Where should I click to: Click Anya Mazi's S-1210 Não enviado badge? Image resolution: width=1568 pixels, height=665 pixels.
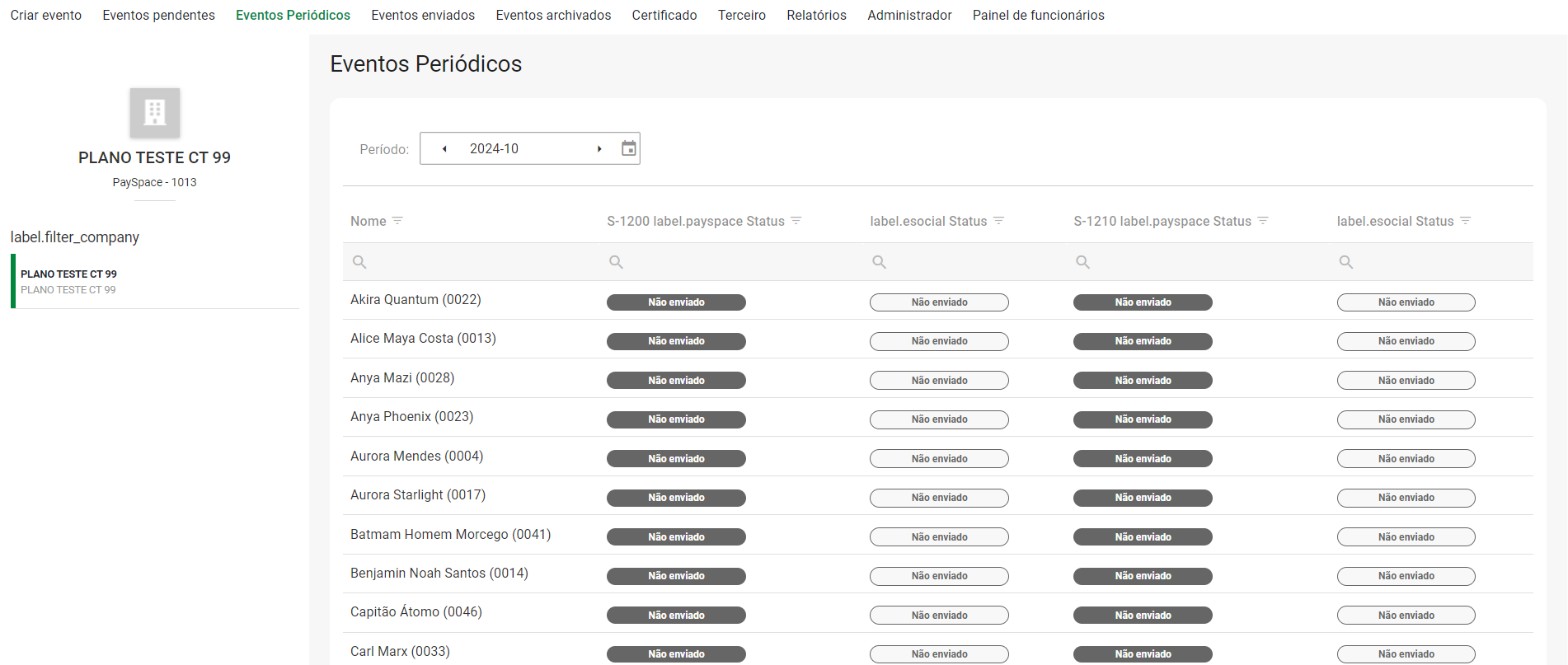click(1143, 381)
